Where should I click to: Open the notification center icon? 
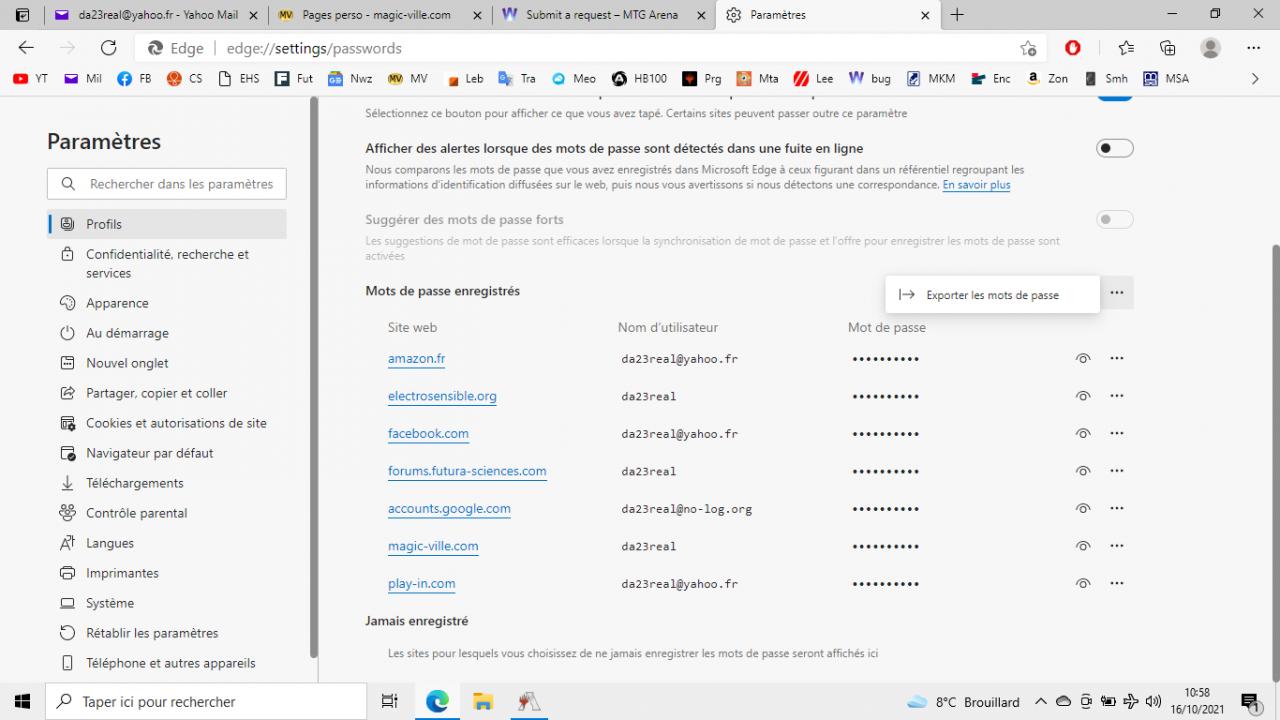1249,701
